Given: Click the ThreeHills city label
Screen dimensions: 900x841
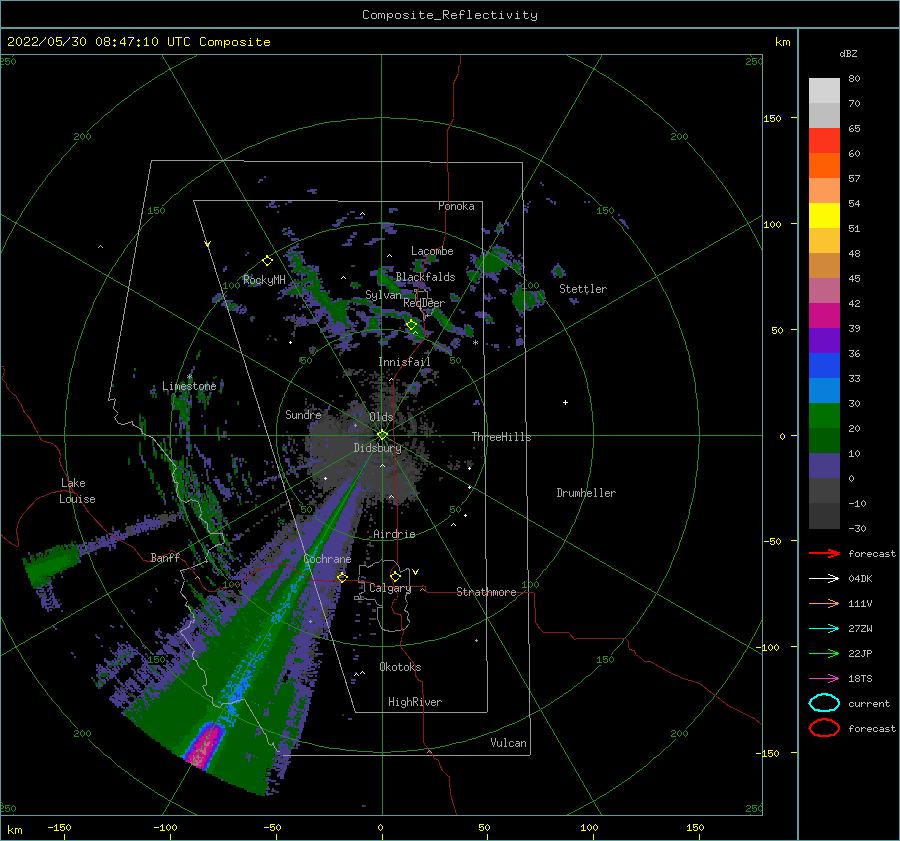Looking at the screenshot, I should point(501,437).
